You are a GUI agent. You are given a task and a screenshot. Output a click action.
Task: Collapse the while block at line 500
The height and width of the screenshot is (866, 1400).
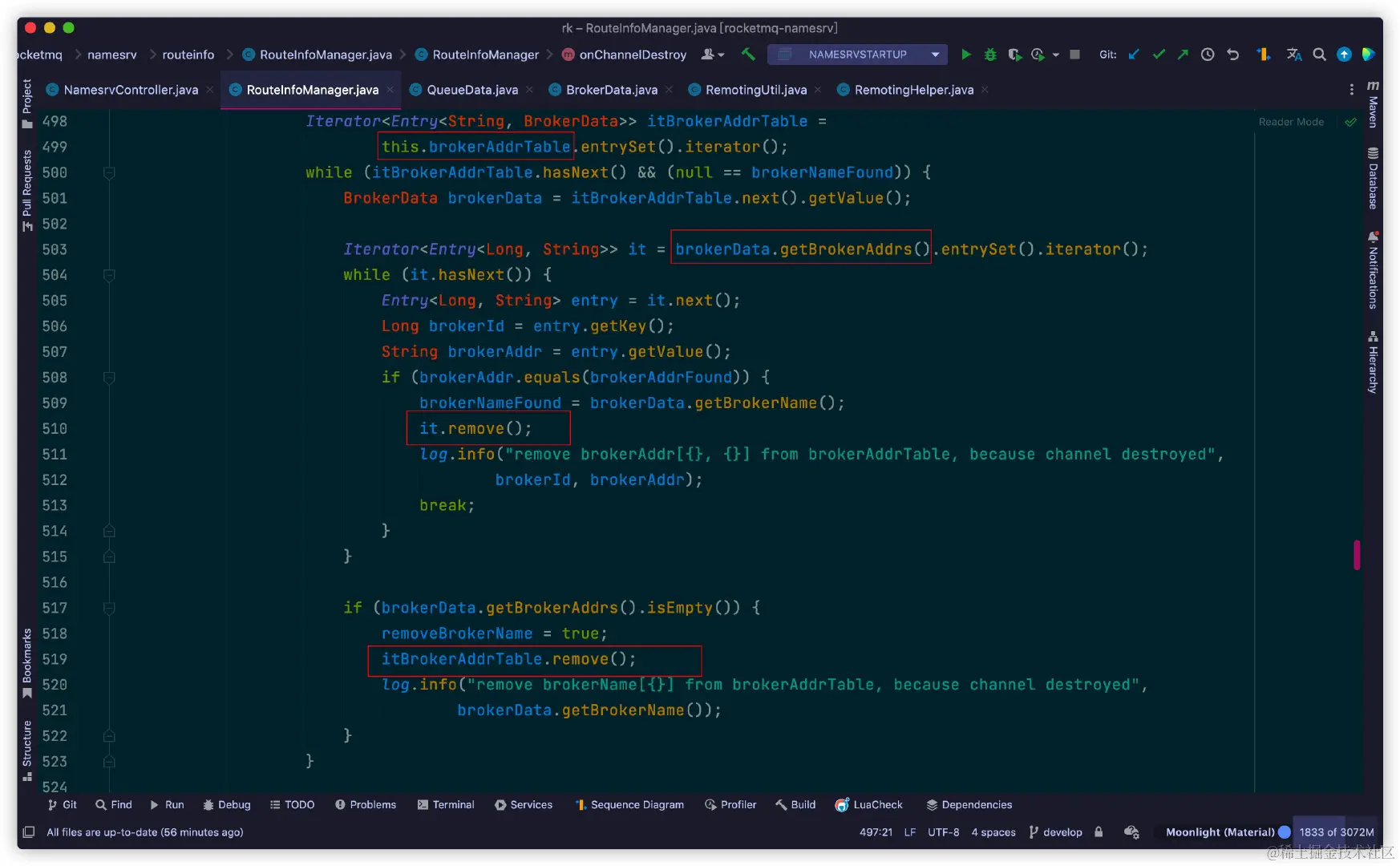pyautogui.click(x=109, y=172)
